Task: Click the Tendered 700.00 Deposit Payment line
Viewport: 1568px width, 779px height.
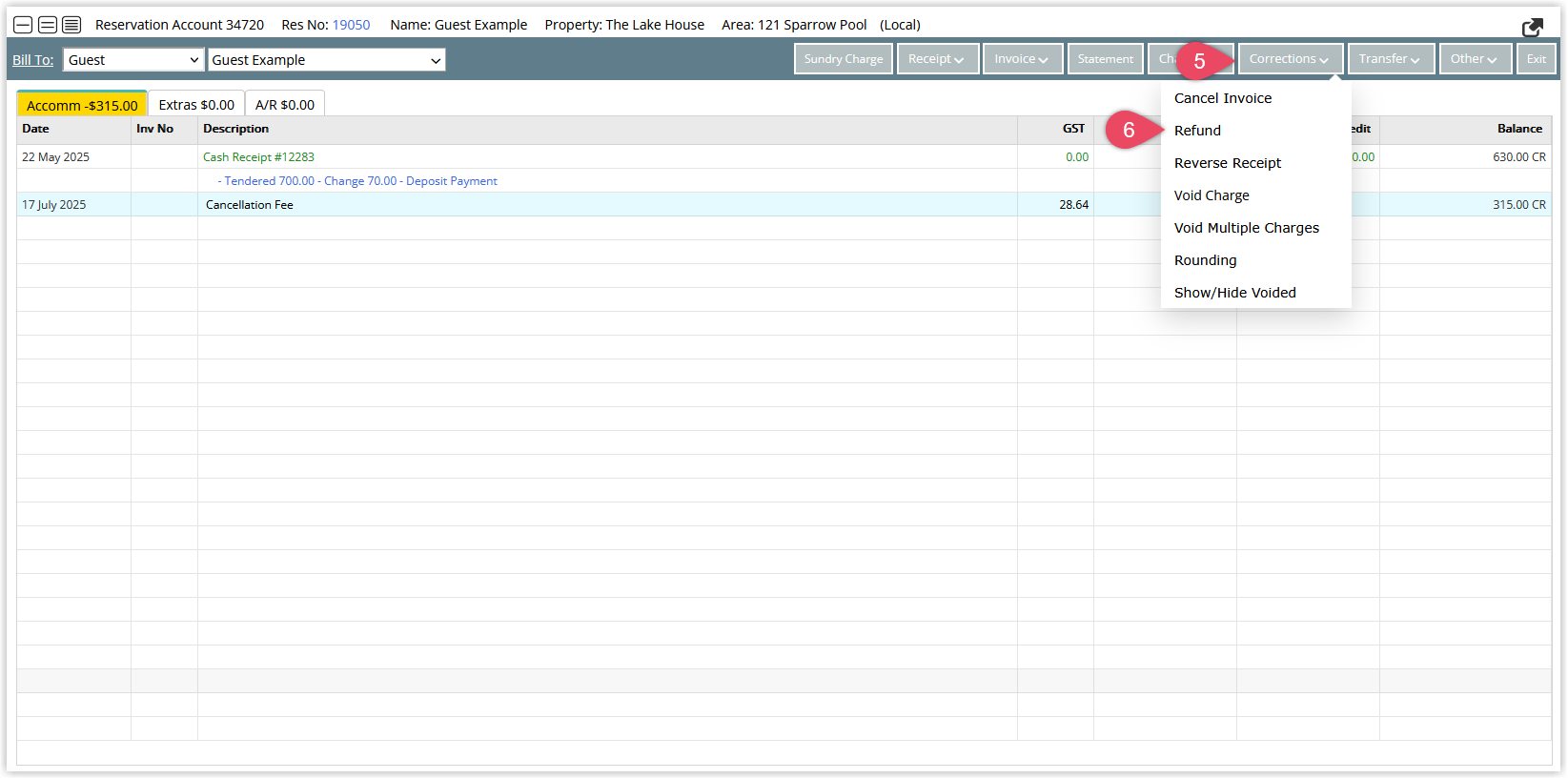Action: [357, 181]
